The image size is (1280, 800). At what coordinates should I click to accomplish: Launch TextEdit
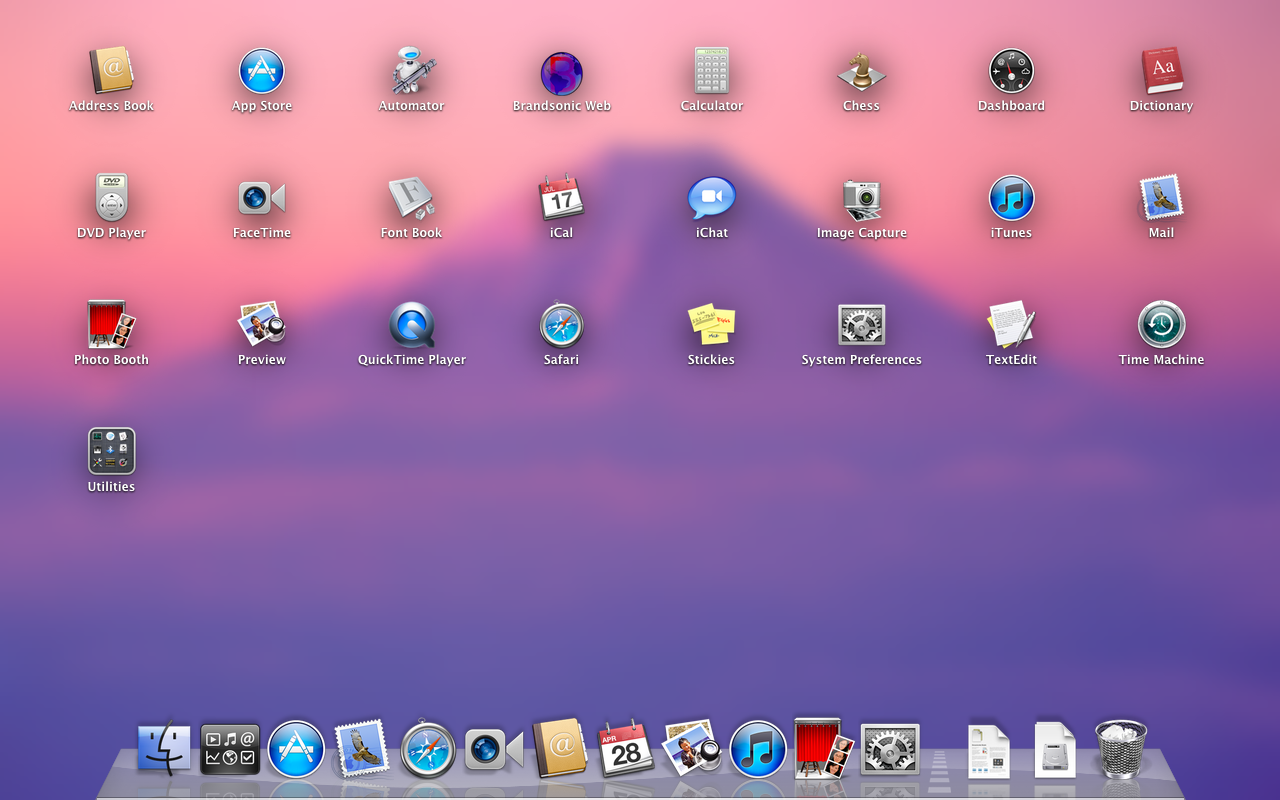(1011, 325)
